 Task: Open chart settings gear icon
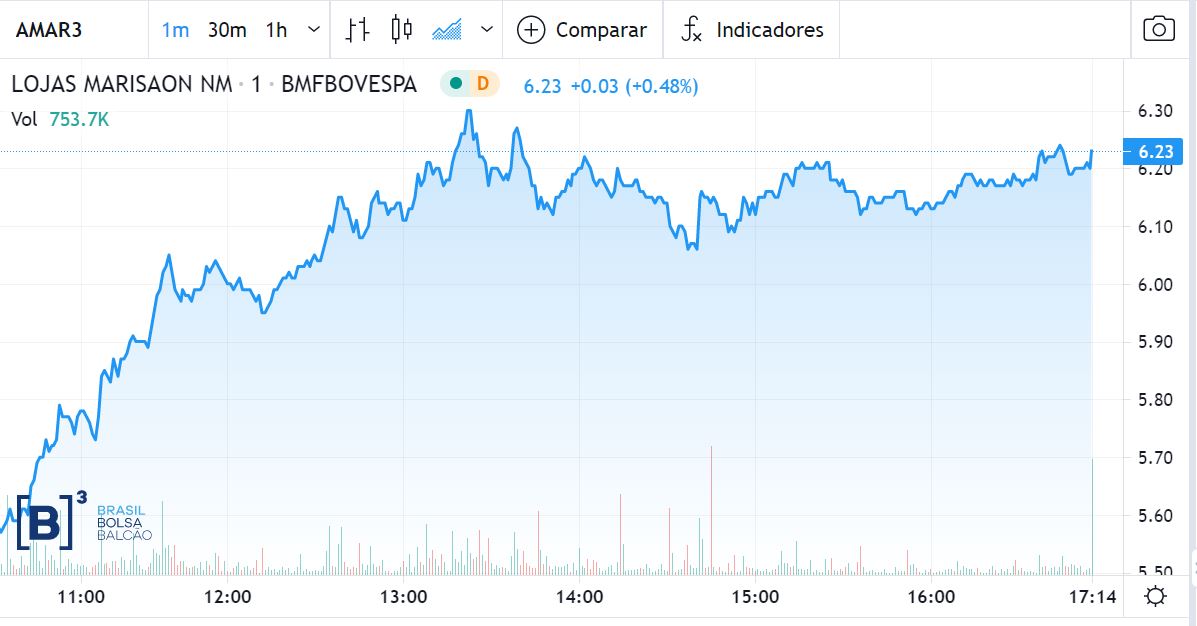coord(1156,598)
